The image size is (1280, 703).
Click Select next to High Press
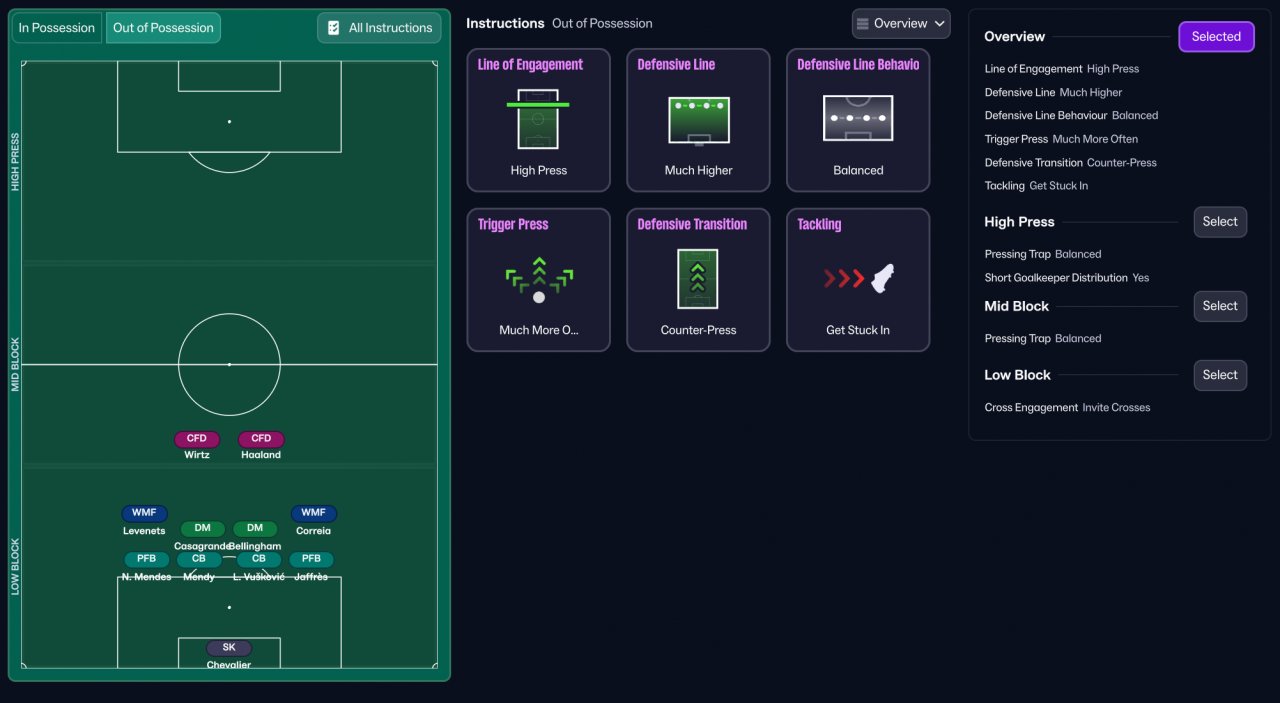[1220, 222]
